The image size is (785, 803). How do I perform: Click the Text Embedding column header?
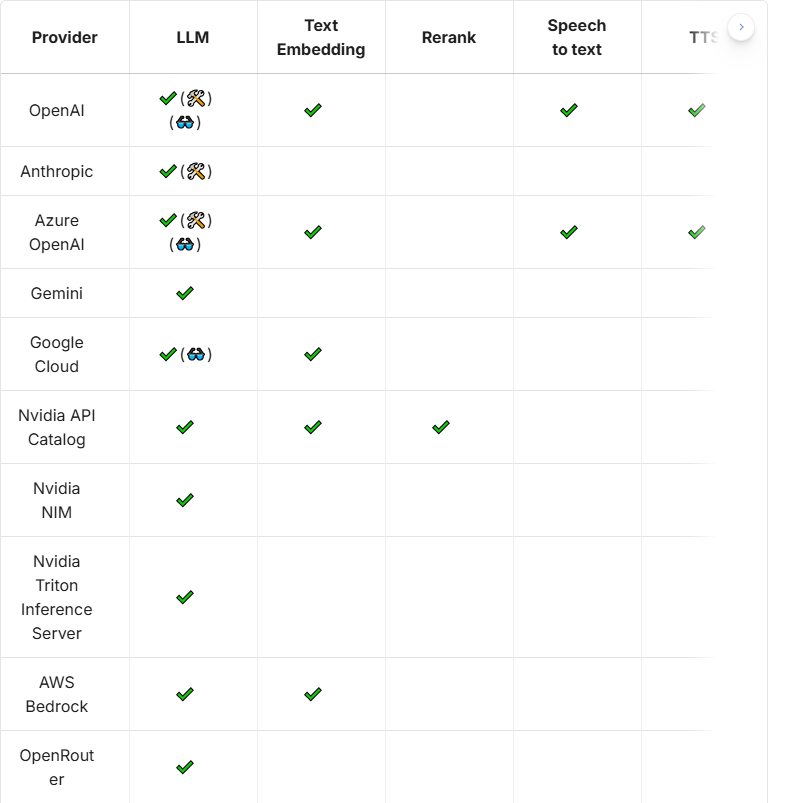point(321,38)
